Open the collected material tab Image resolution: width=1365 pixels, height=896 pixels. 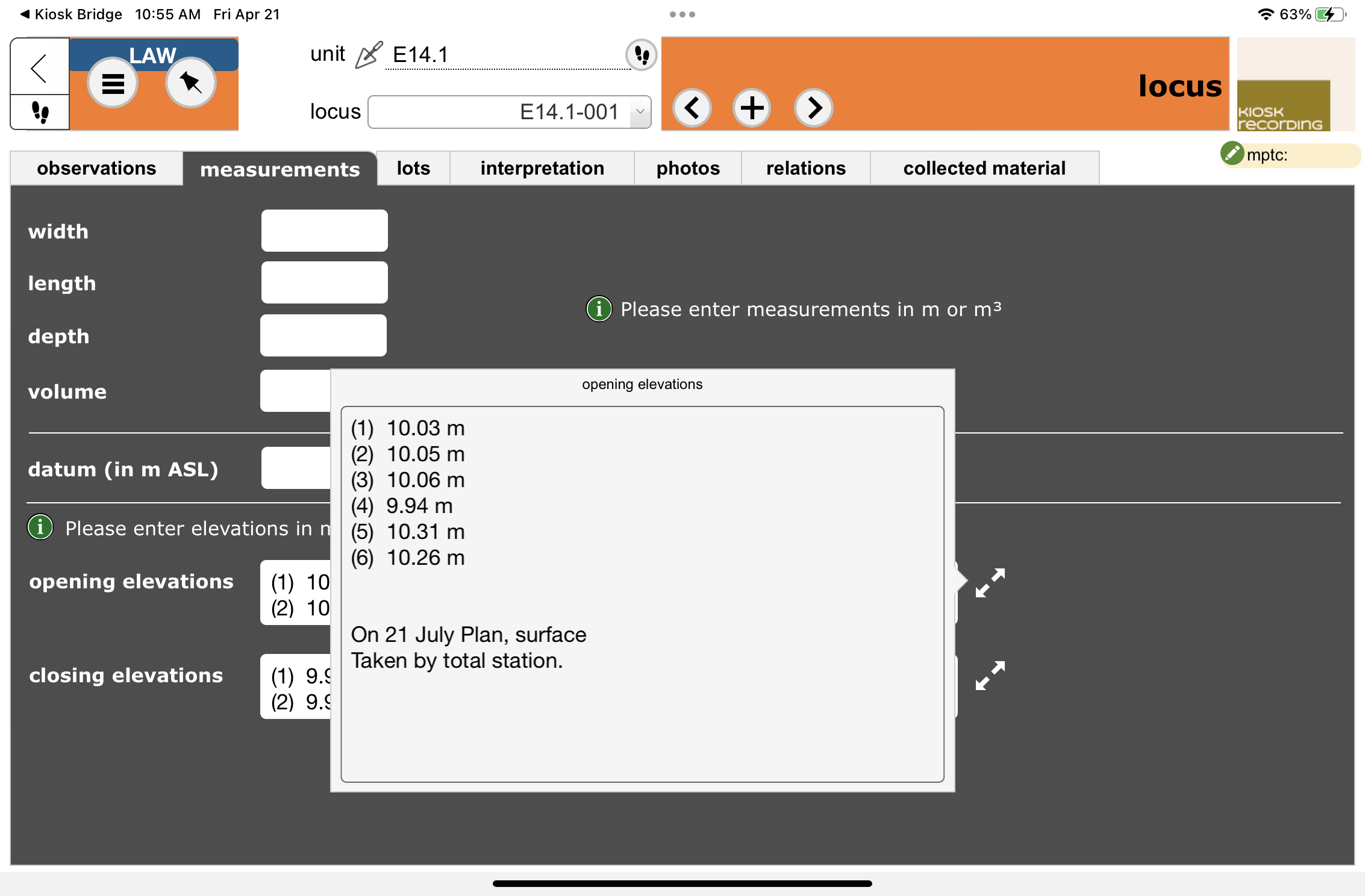[x=984, y=168]
